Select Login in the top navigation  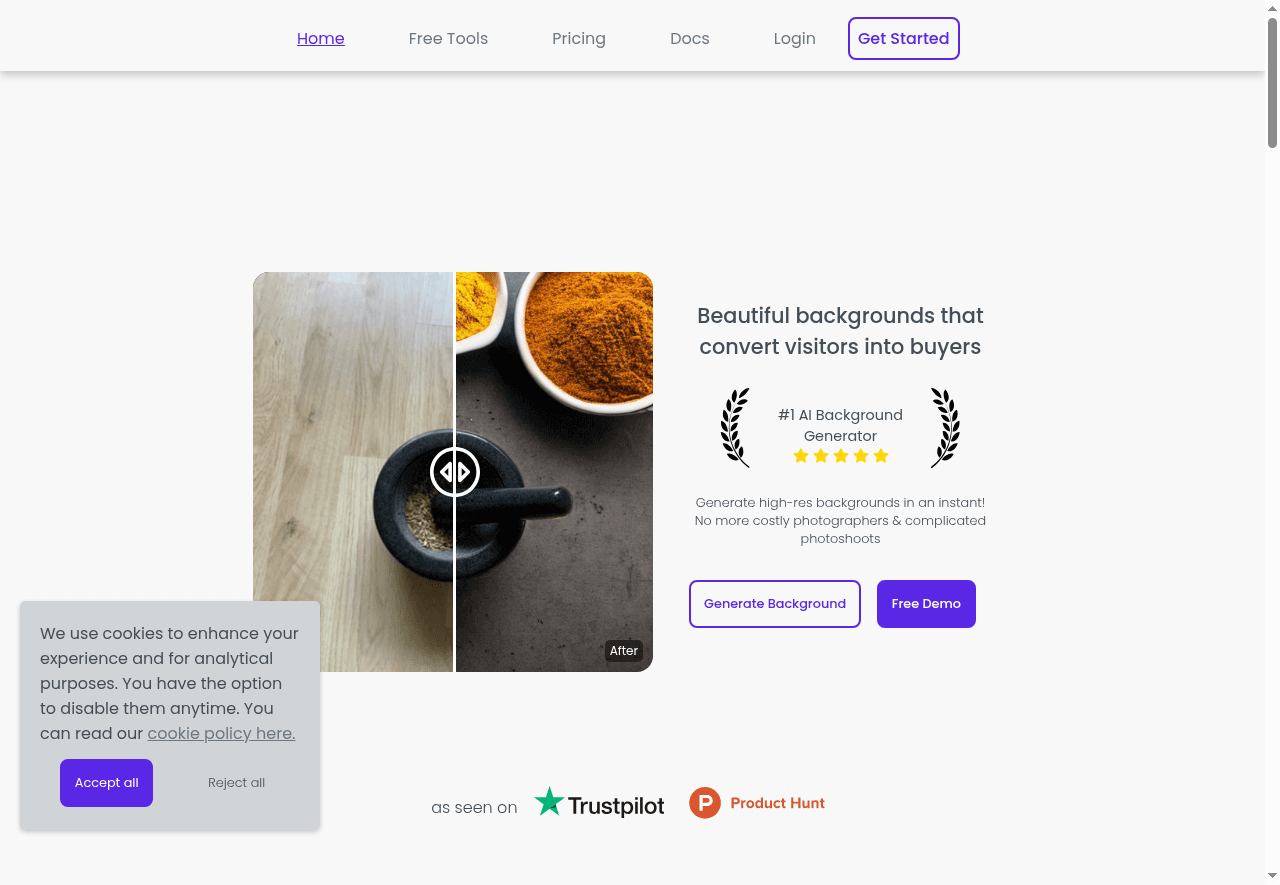795,39
